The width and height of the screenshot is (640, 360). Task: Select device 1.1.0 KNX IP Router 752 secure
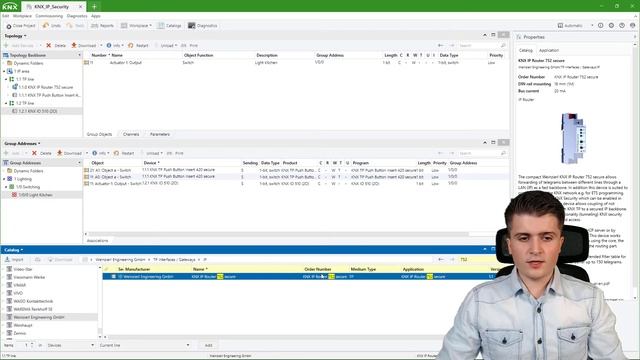coord(45,87)
